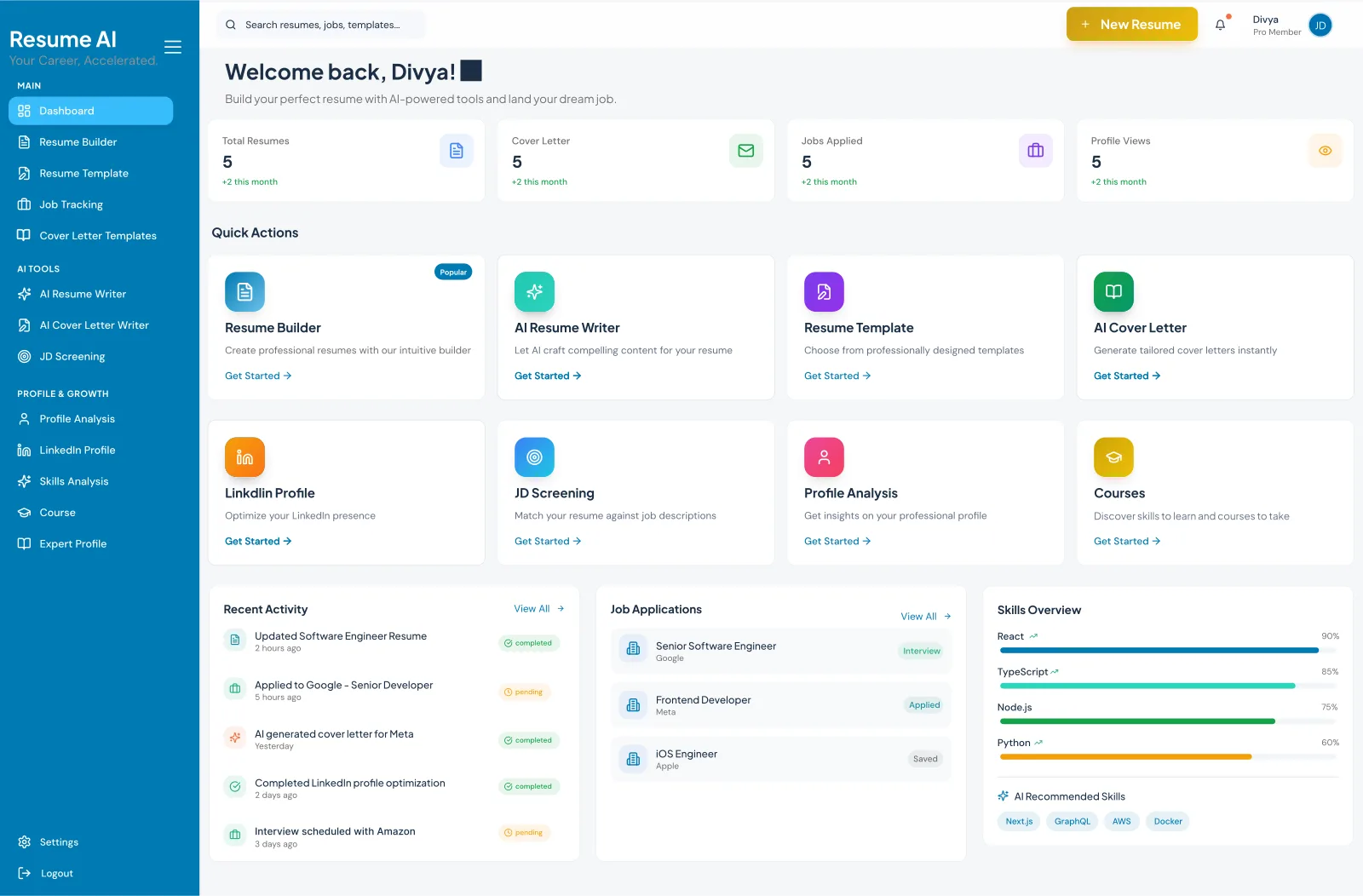Click icon beside Interview scheduled with Amazon

(235, 836)
